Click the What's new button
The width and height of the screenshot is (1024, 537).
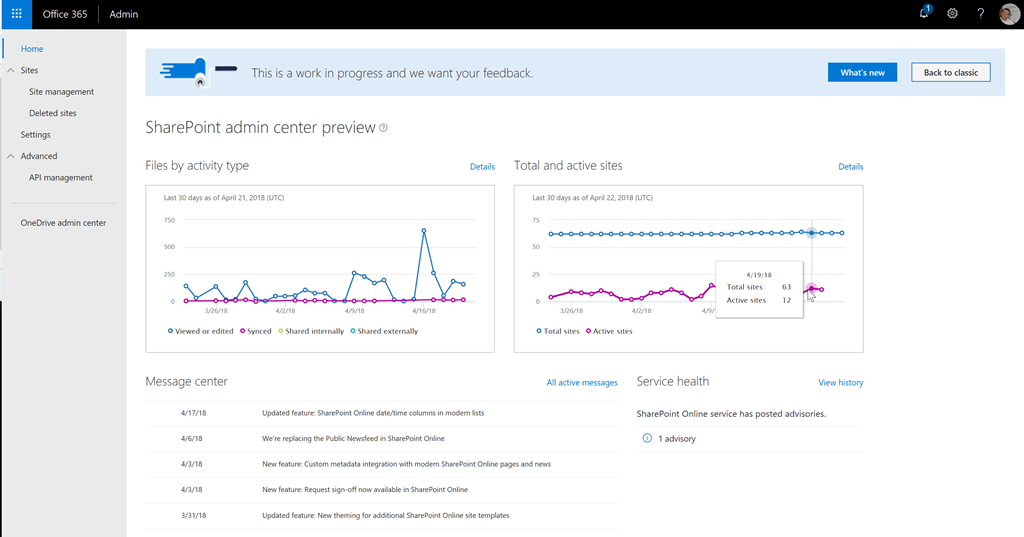(x=862, y=73)
